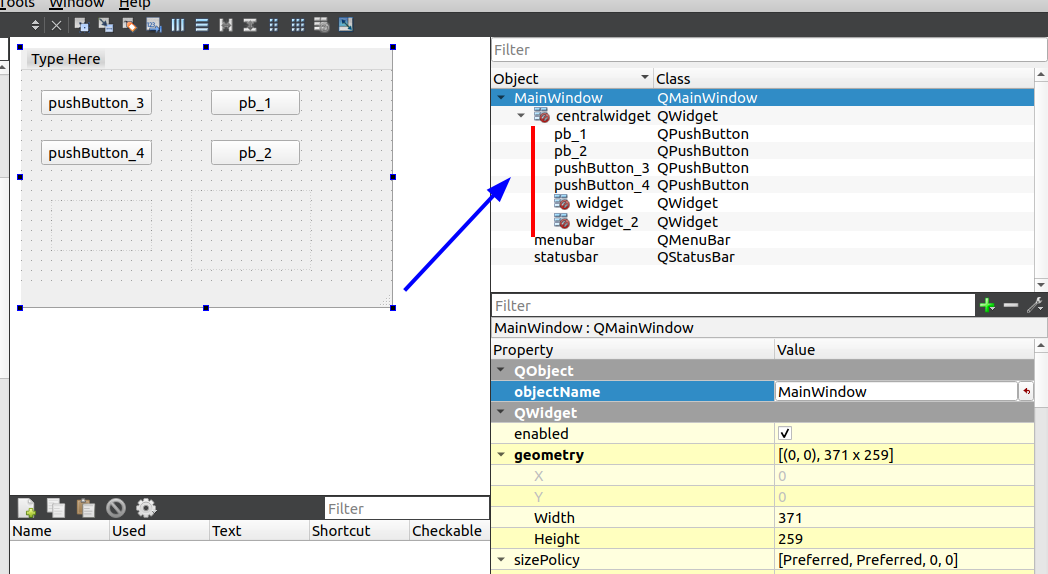Activate the Edit Tab Order tool
This screenshot has height=574, width=1048.
tap(154, 25)
